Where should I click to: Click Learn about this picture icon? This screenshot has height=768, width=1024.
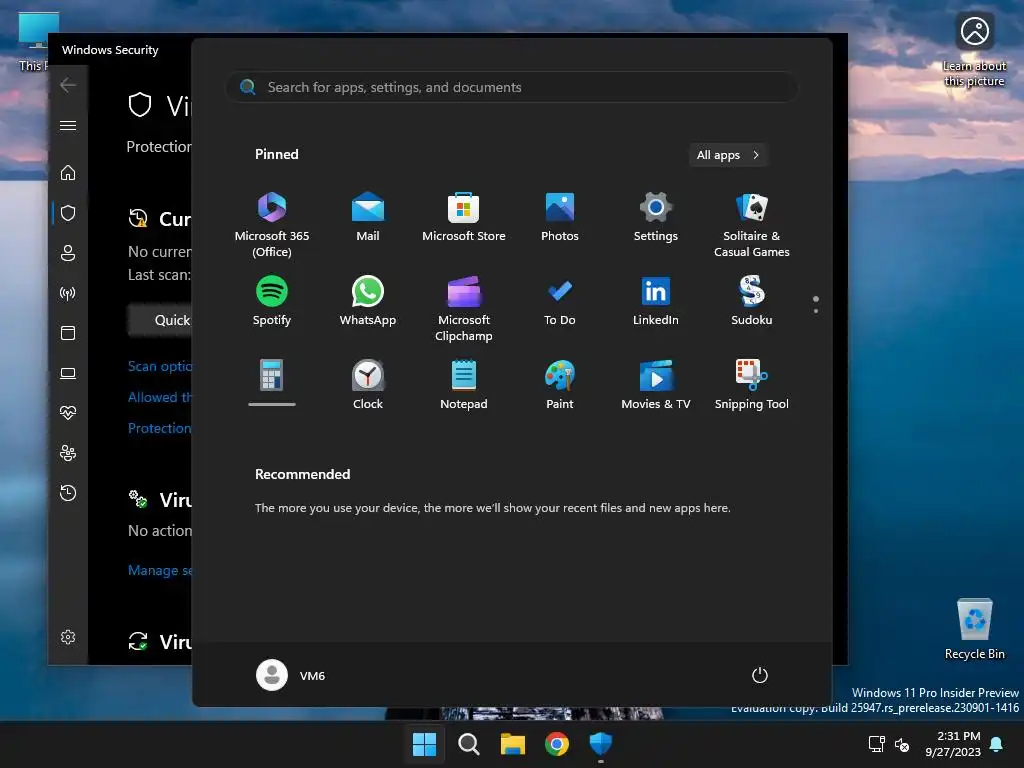(x=974, y=50)
